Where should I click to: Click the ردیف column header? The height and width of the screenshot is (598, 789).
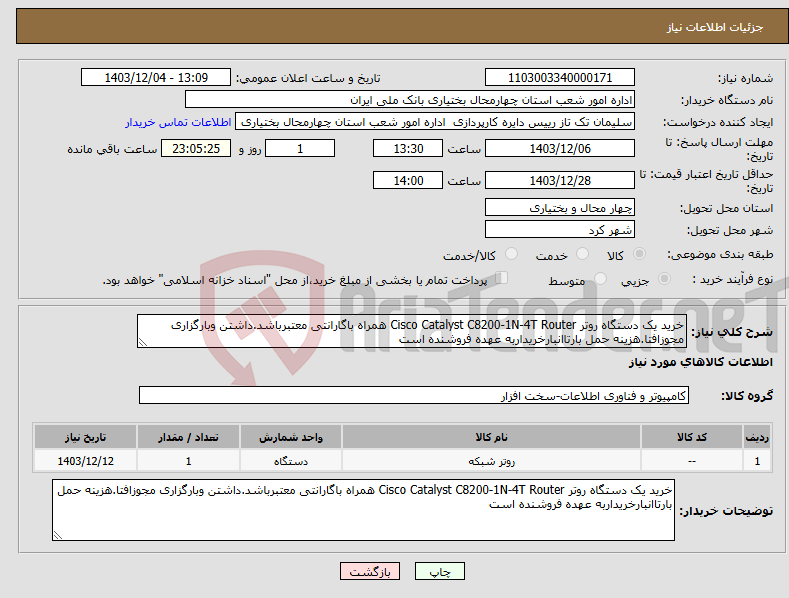pos(757,437)
